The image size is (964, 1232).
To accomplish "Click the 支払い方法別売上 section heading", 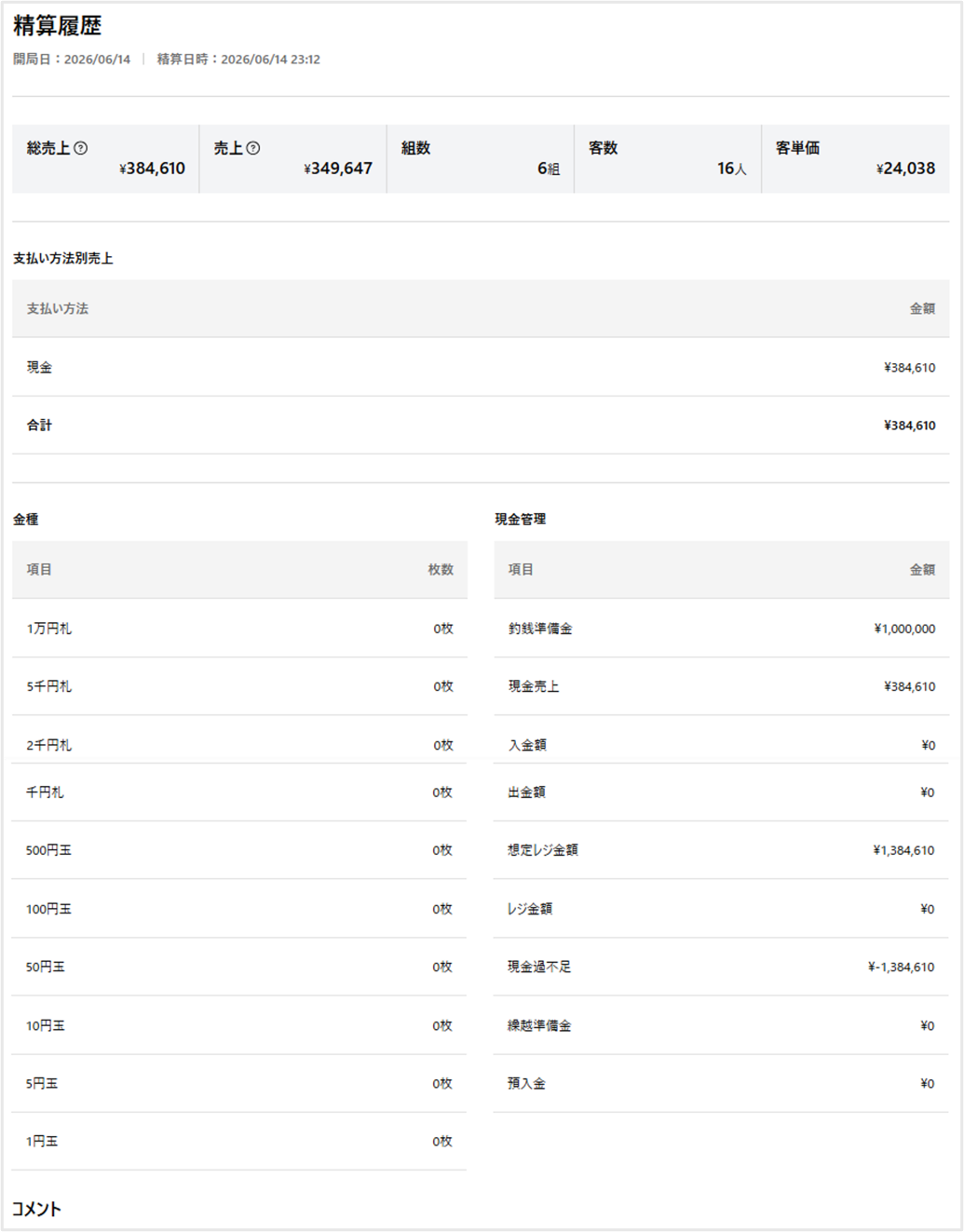I will pyautogui.click(x=63, y=259).
